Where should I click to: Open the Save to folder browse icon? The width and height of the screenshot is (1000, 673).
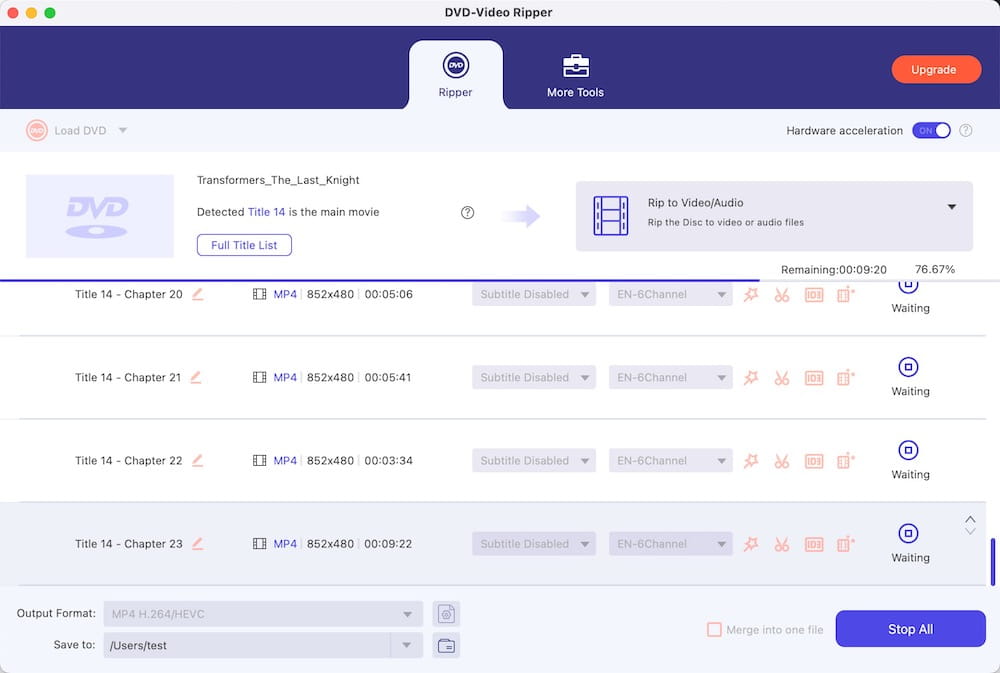(x=446, y=646)
